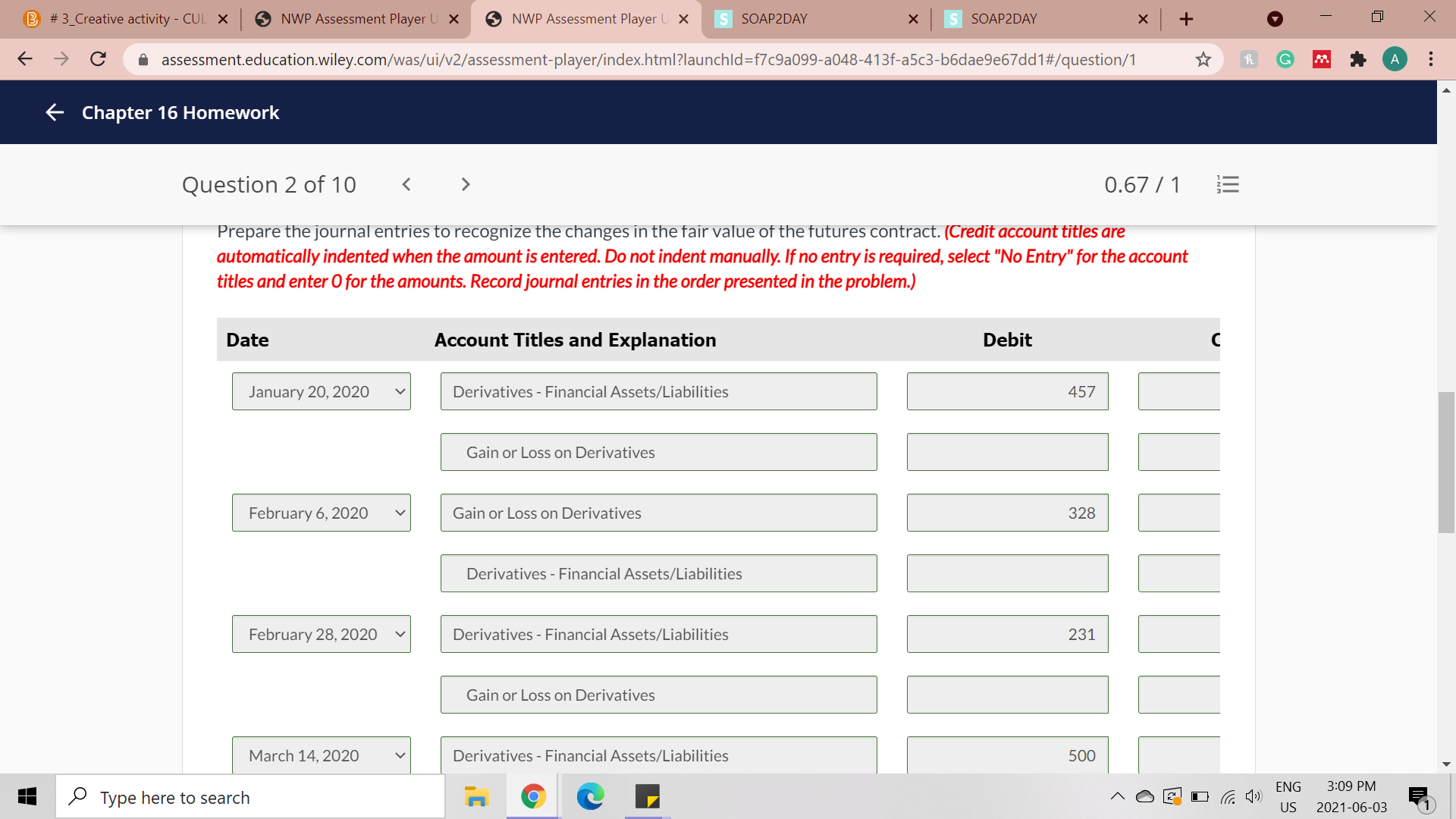1456x819 pixels.
Task: Open the Chrome profile avatar
Action: pos(1395,59)
